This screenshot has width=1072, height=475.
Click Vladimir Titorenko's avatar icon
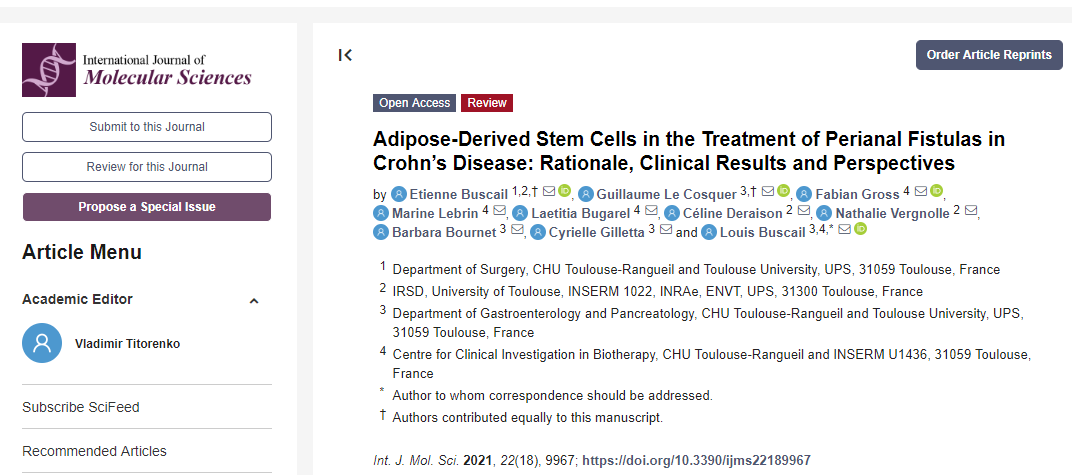pyautogui.click(x=41, y=344)
